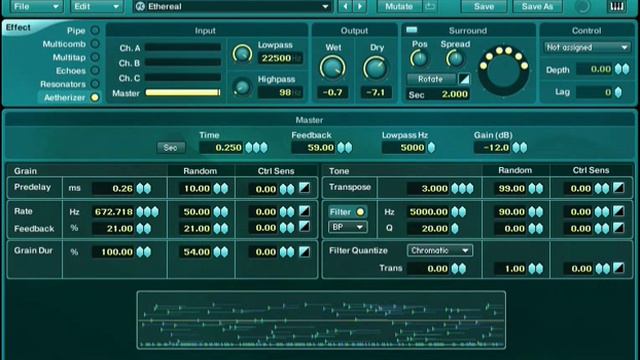Select the Pipe effect radio button
This screenshot has height=360, width=640.
click(x=95, y=30)
